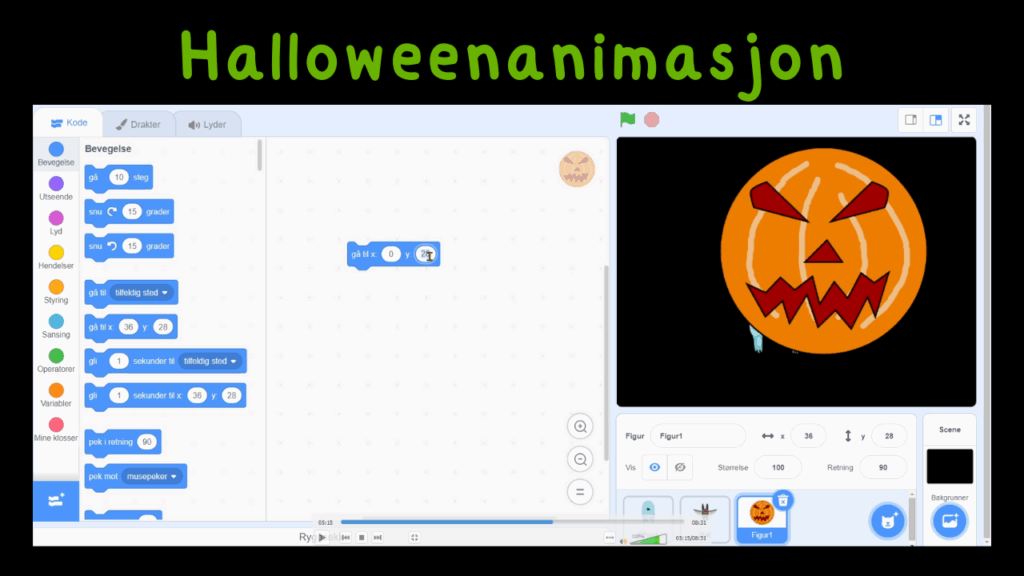The image size is (1024, 576).
Task: Show the sprite with eye icon
Action: point(654,467)
